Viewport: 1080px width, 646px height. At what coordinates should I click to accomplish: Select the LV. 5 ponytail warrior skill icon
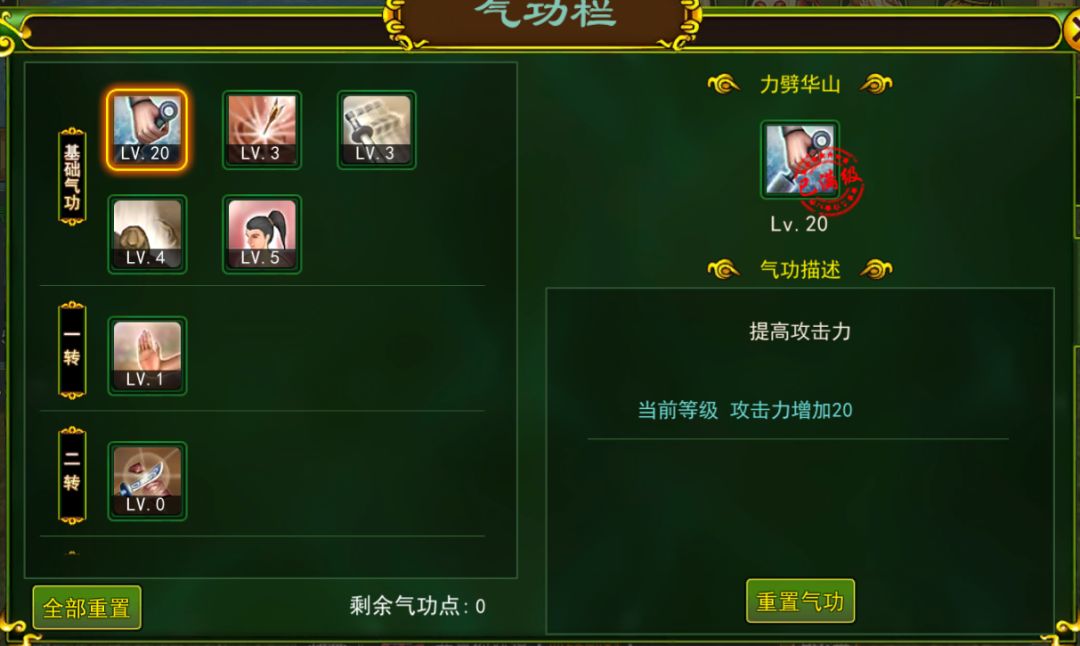tap(262, 234)
